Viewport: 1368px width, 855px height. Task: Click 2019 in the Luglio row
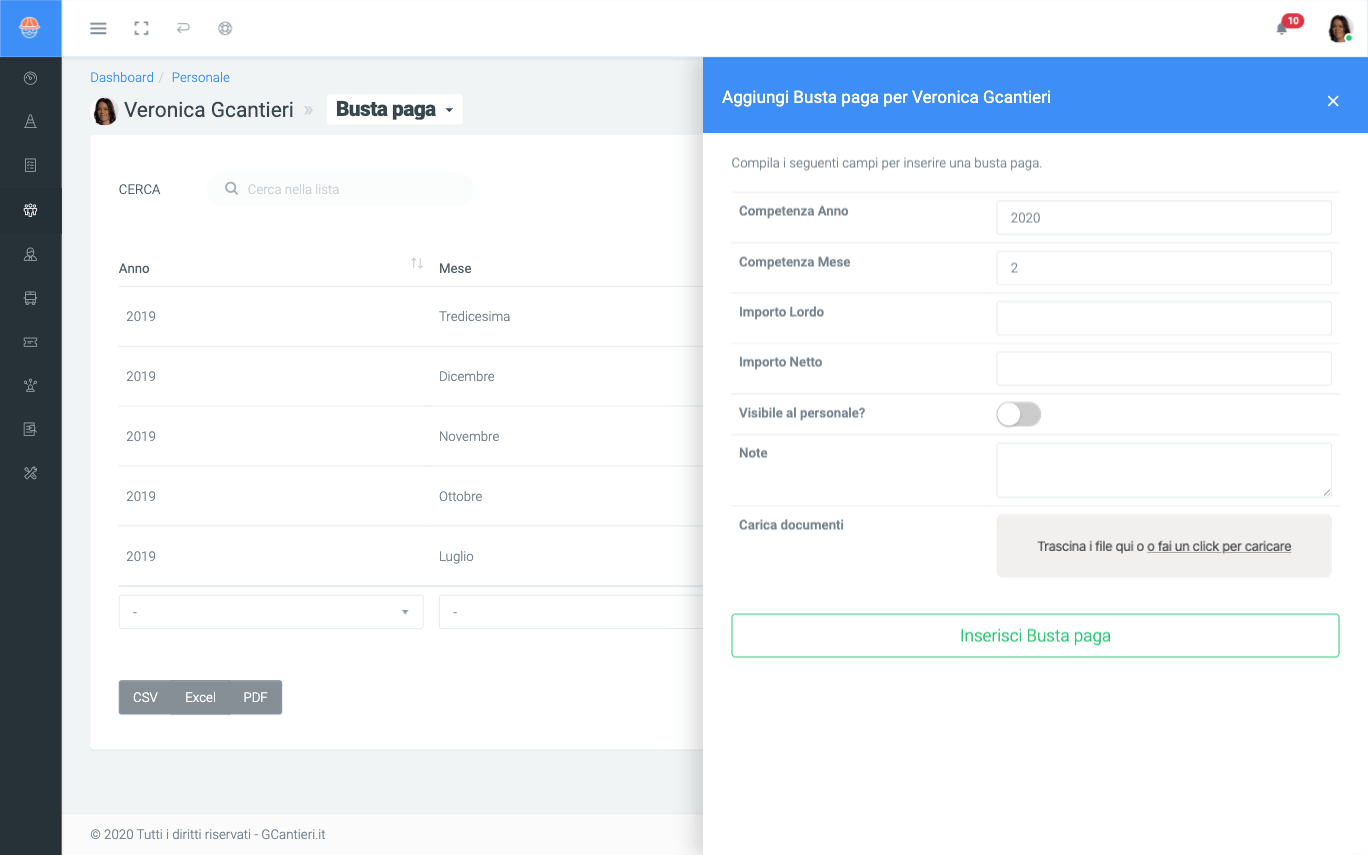pos(141,556)
